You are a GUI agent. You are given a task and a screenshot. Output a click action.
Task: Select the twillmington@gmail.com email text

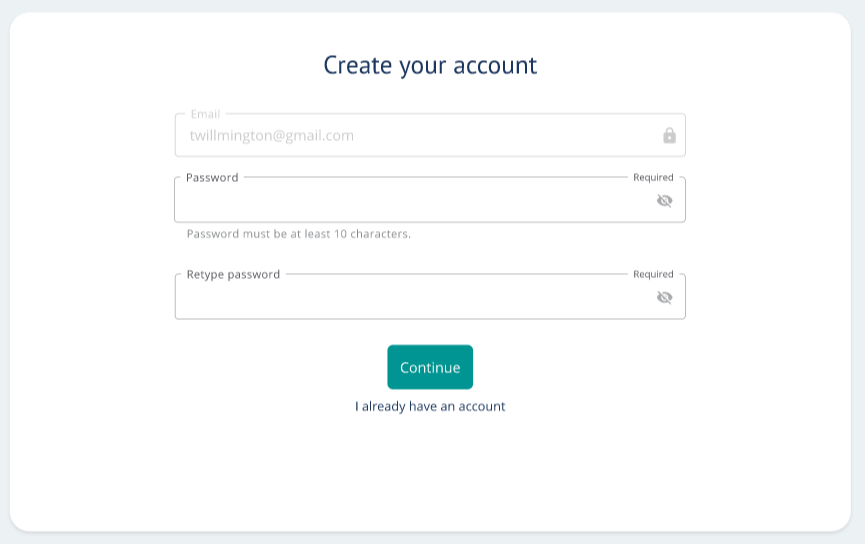pyautogui.click(x=271, y=136)
